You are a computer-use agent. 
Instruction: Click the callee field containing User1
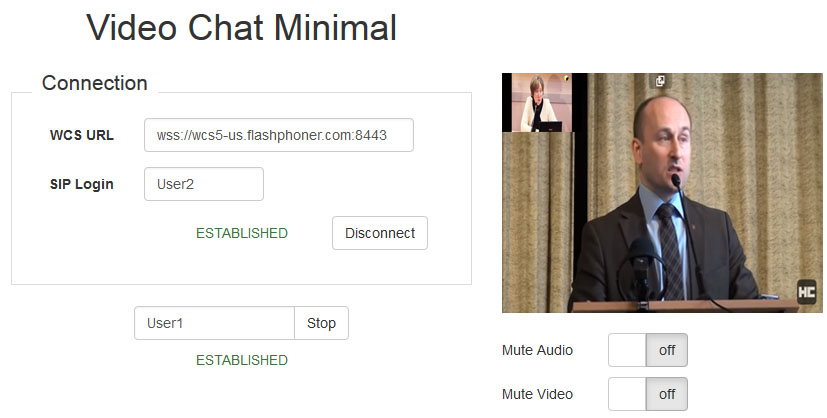[x=214, y=323]
